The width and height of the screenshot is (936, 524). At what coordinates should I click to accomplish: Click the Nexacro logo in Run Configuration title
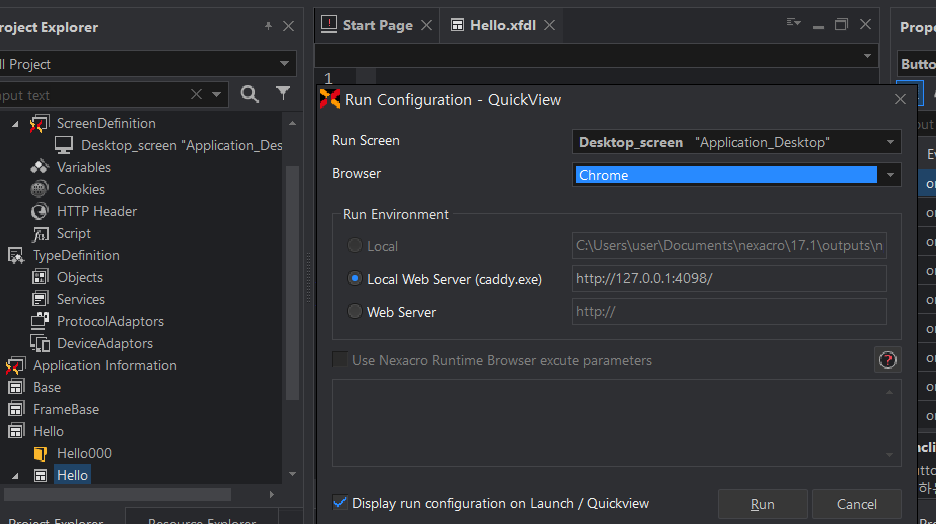[330, 99]
